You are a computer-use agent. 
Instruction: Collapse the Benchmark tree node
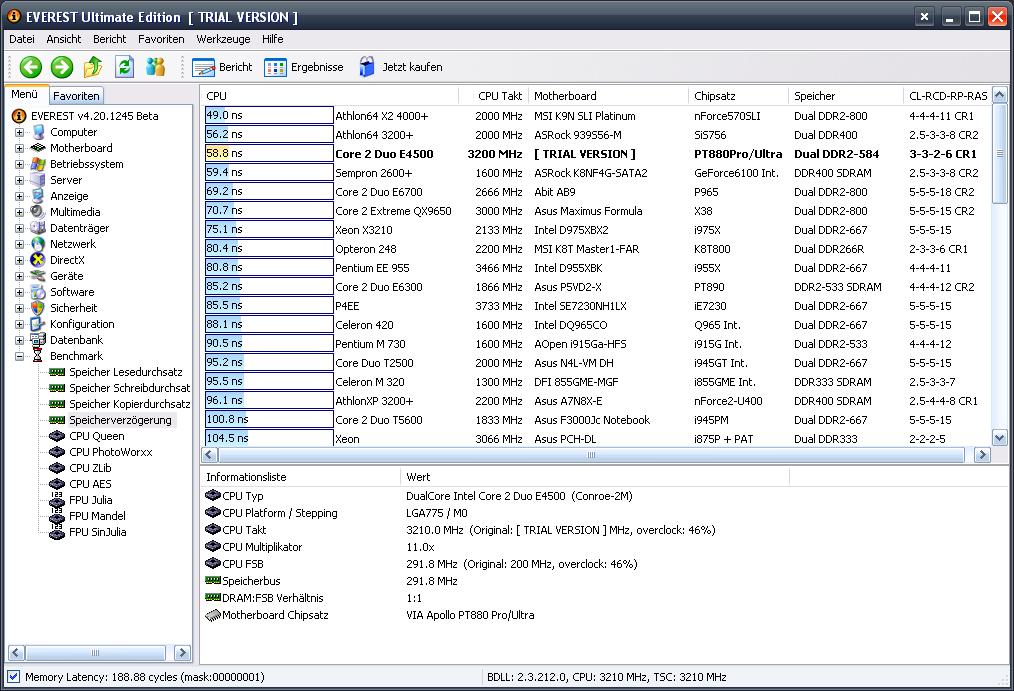[19, 356]
